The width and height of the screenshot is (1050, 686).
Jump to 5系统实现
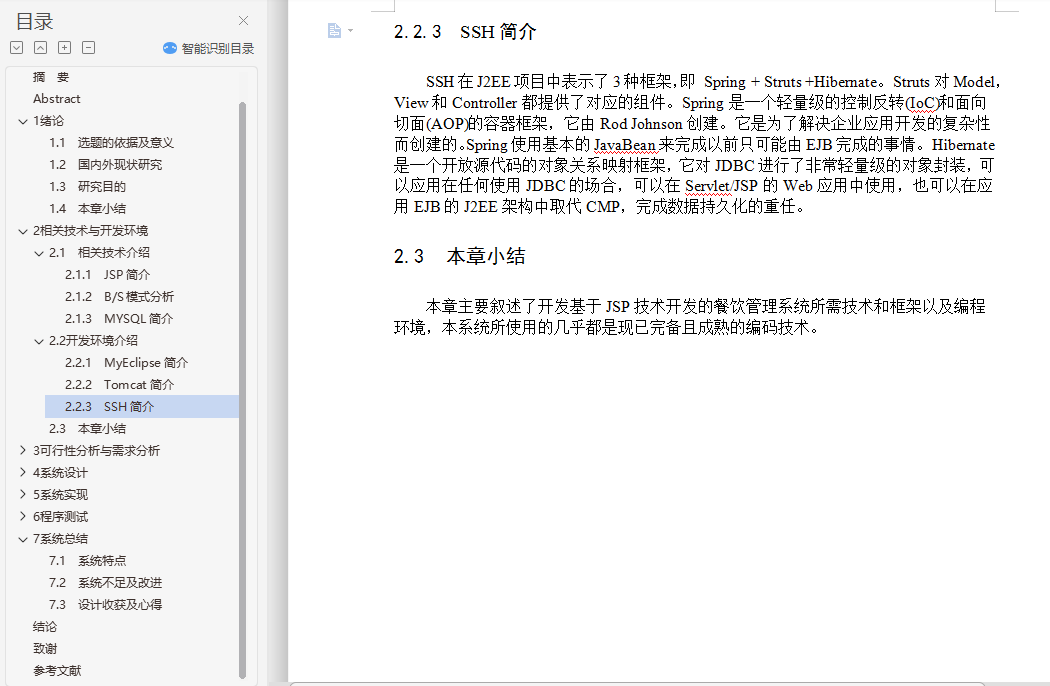point(60,495)
